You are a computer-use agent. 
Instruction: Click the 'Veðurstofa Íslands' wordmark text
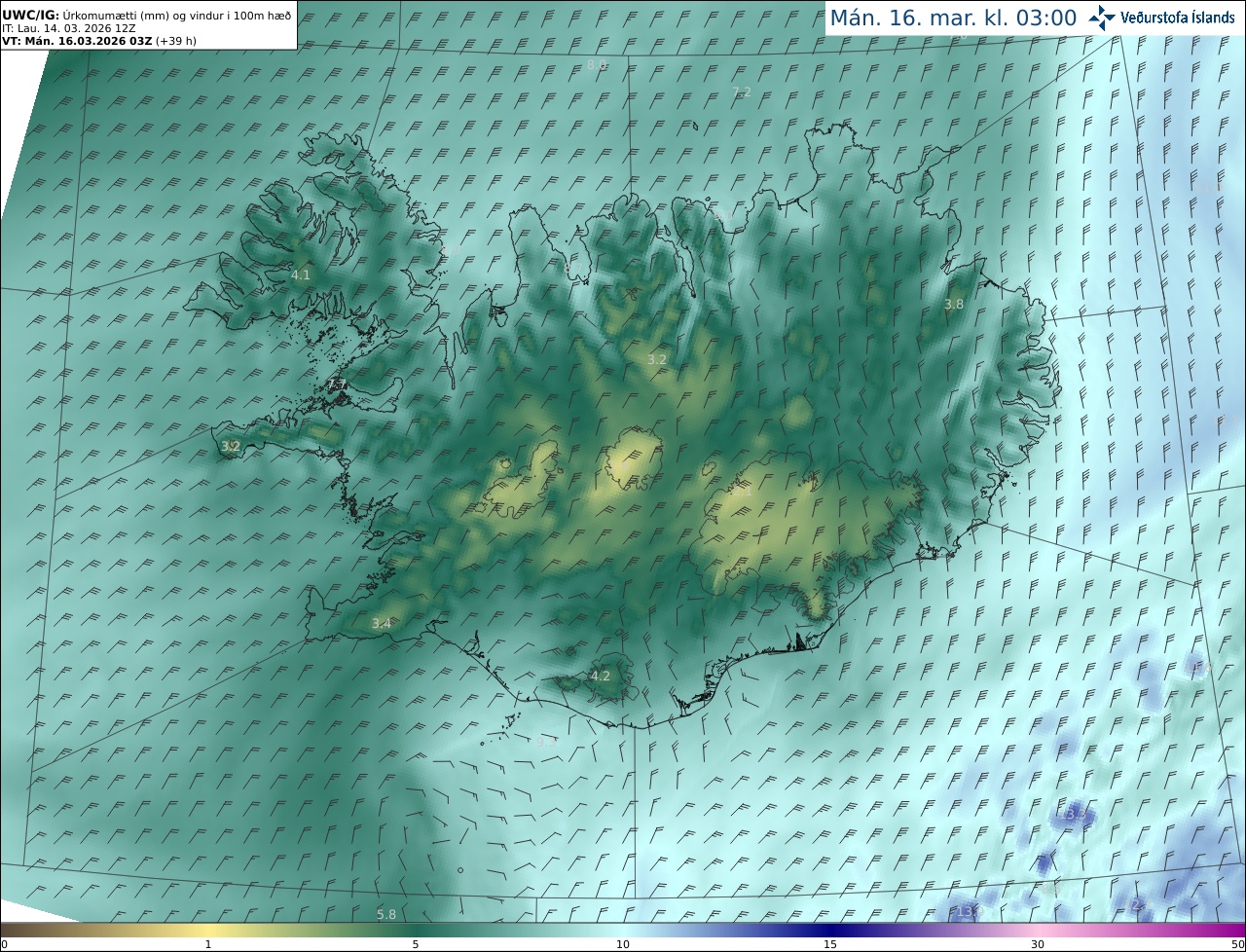tap(1178, 18)
